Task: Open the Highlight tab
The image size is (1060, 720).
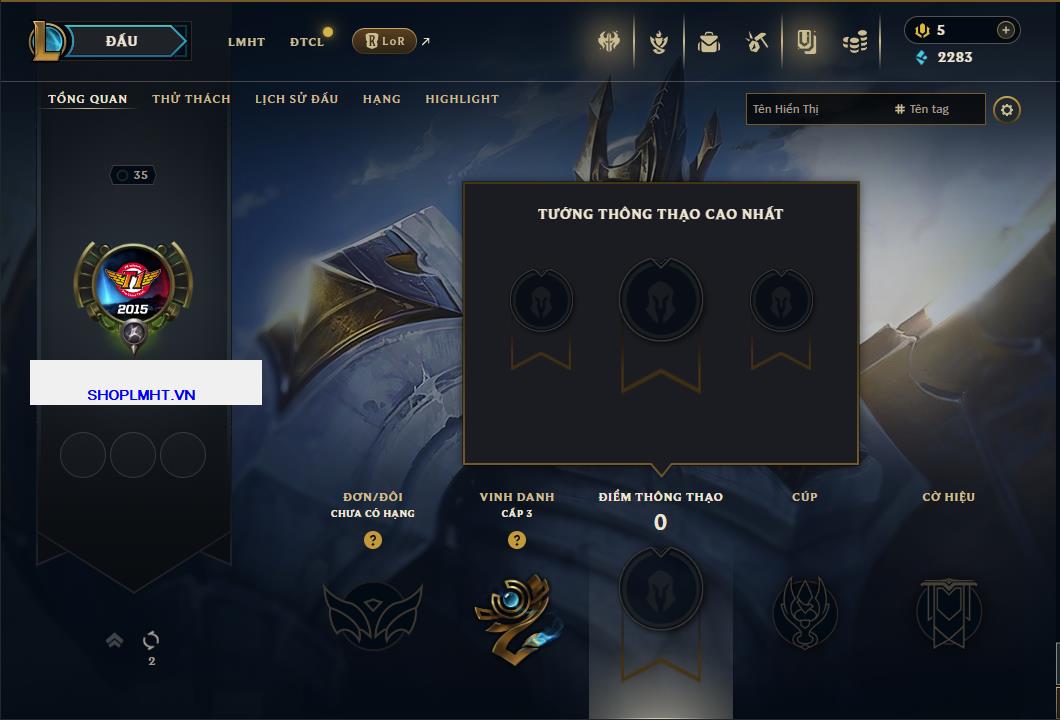Action: [462, 99]
